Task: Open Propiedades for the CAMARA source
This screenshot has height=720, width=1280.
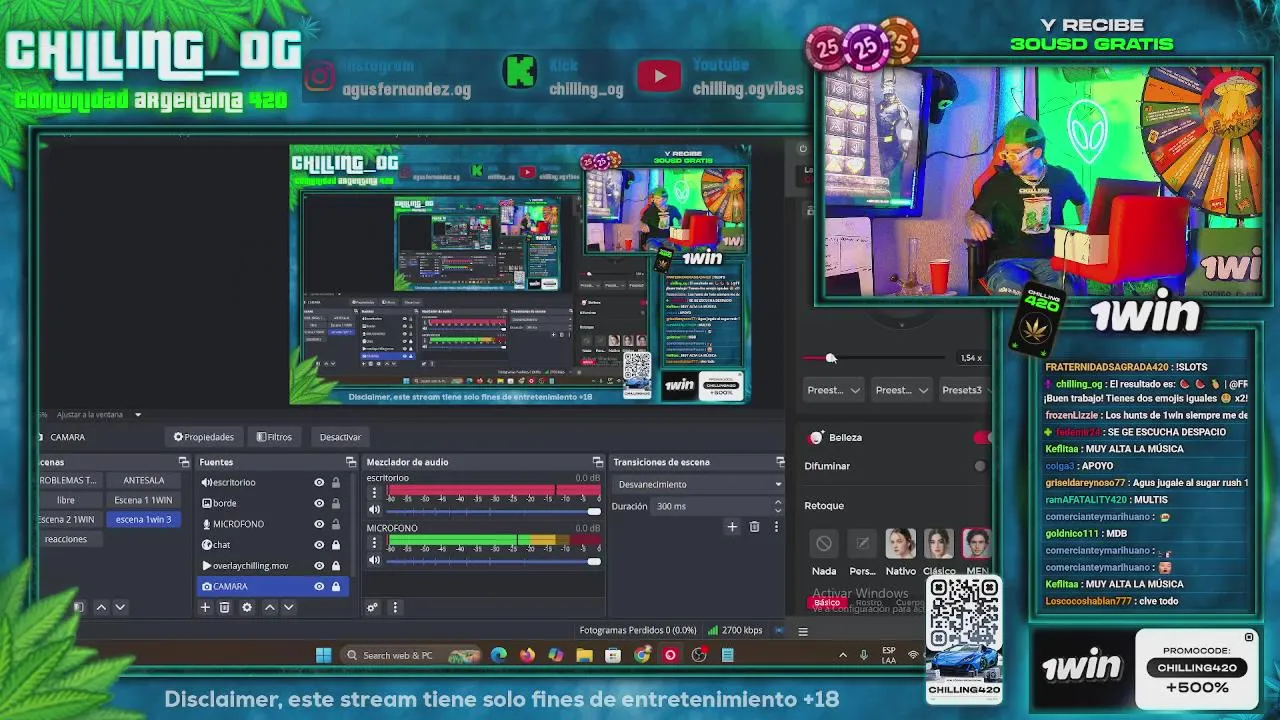Action: coord(204,437)
